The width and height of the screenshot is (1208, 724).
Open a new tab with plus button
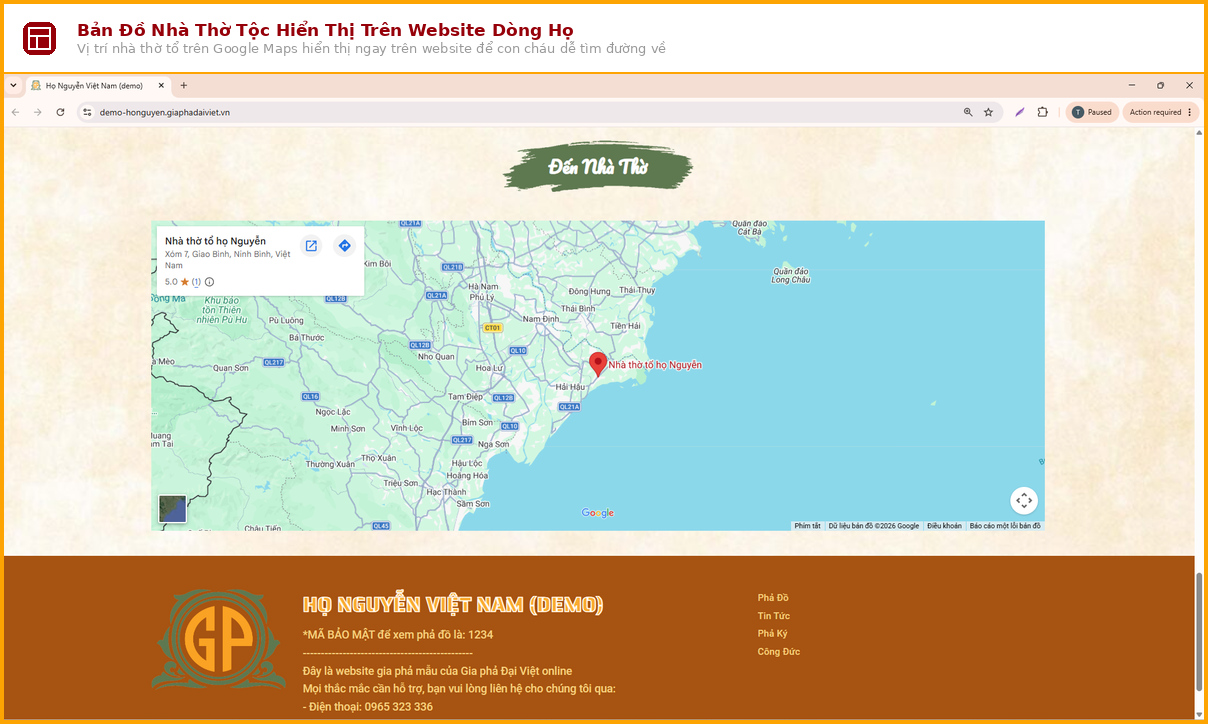coord(183,86)
